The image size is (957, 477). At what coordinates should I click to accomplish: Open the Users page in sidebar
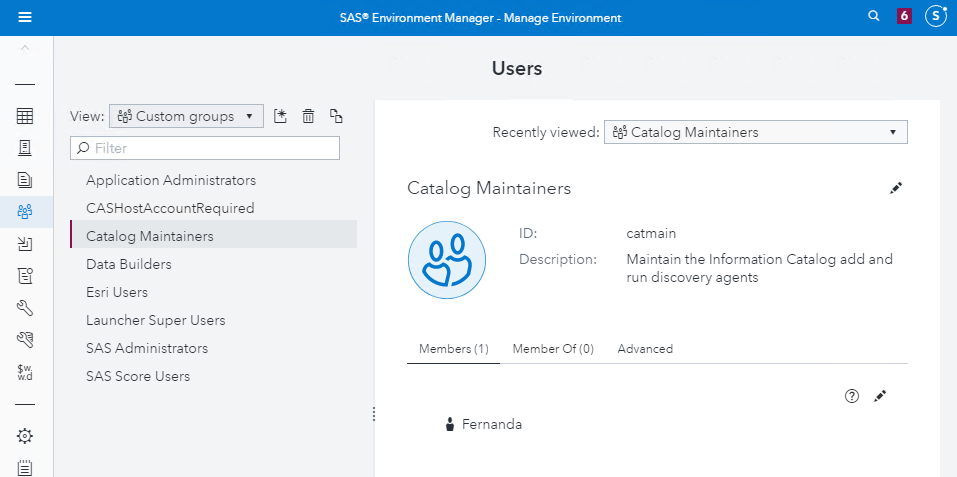[x=25, y=211]
